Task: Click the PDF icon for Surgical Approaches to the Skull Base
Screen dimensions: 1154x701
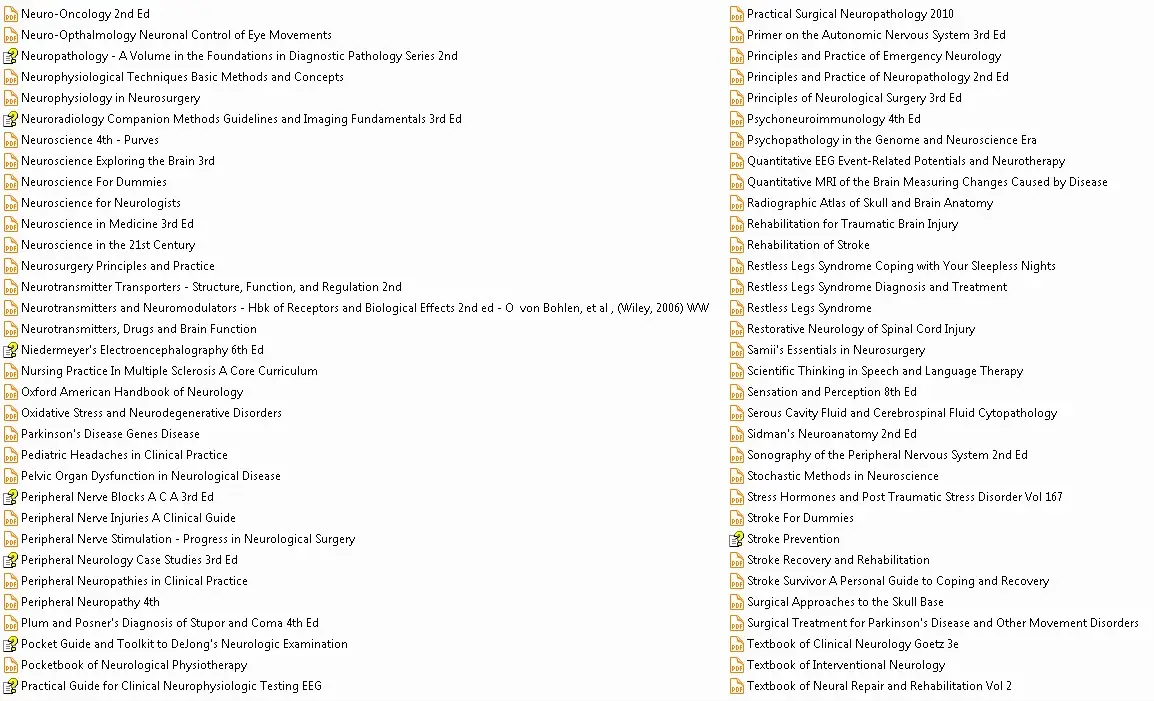Action: pos(737,602)
